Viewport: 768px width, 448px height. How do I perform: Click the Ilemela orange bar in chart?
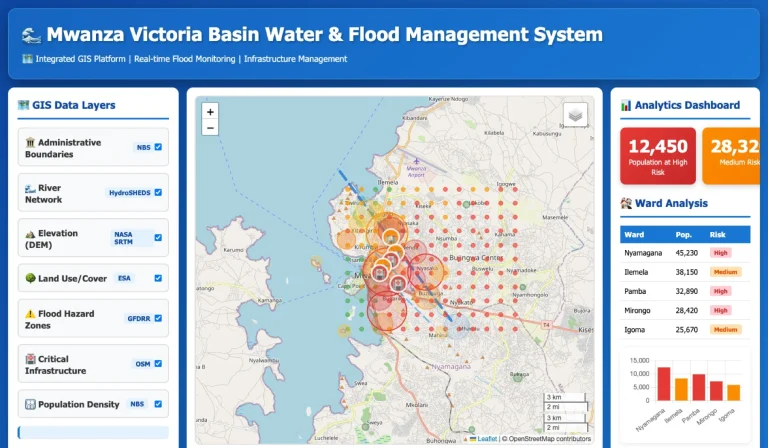coord(681,389)
